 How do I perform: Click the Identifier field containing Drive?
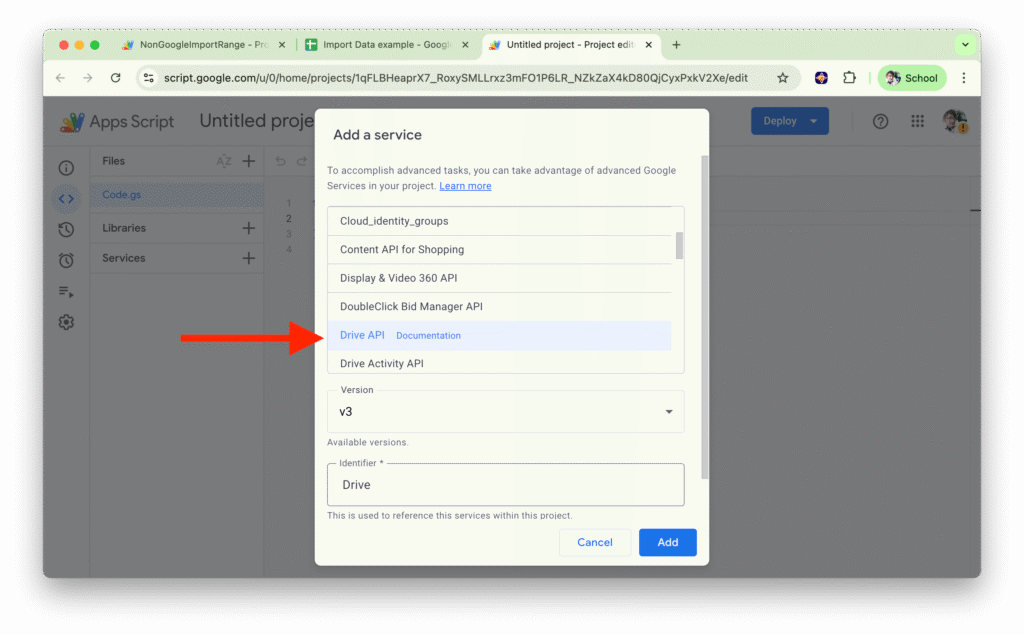point(505,485)
